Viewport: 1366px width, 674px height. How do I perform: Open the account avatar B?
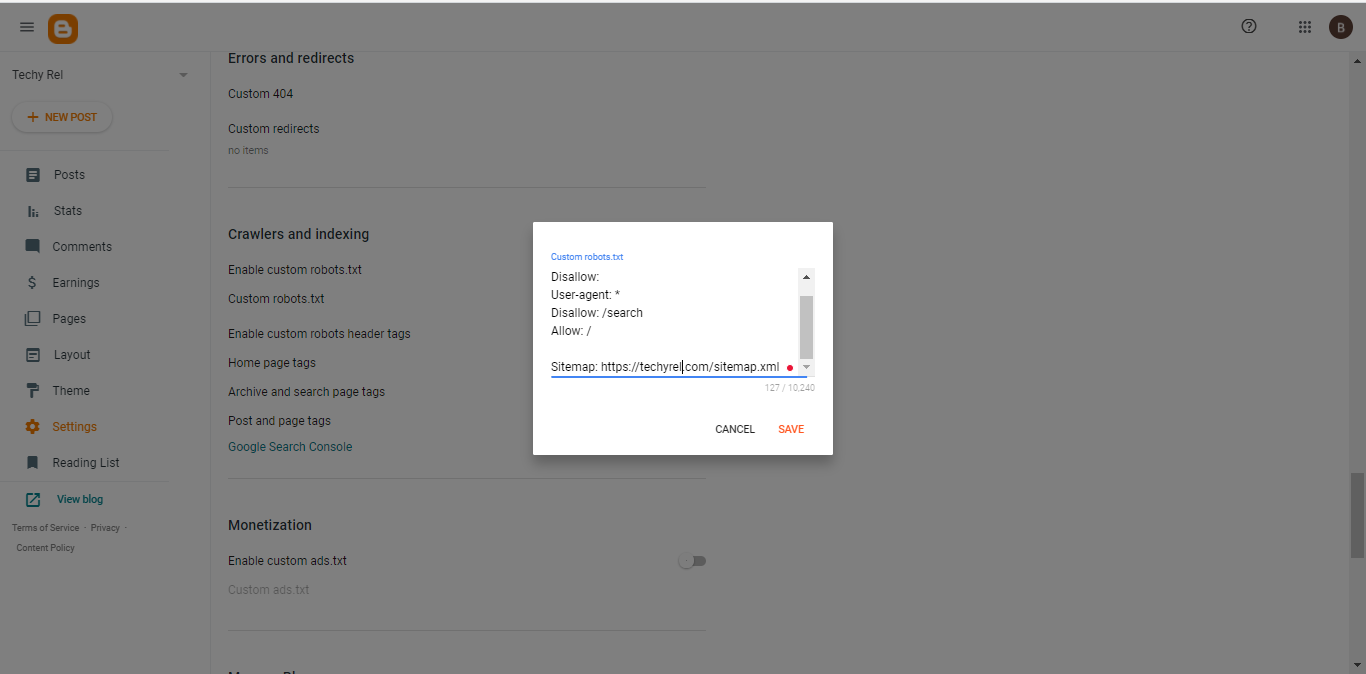(1341, 27)
